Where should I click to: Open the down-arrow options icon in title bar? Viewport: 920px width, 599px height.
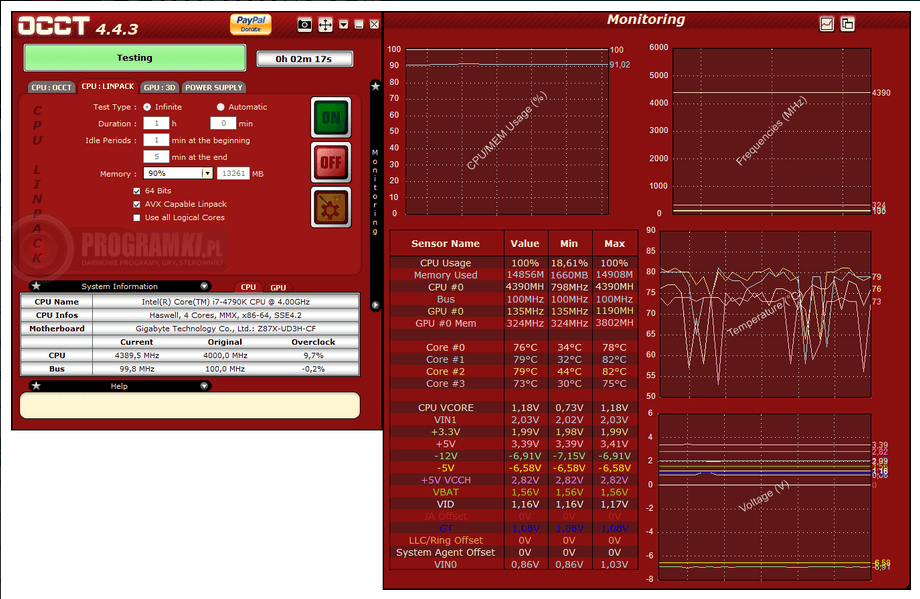tap(344, 25)
